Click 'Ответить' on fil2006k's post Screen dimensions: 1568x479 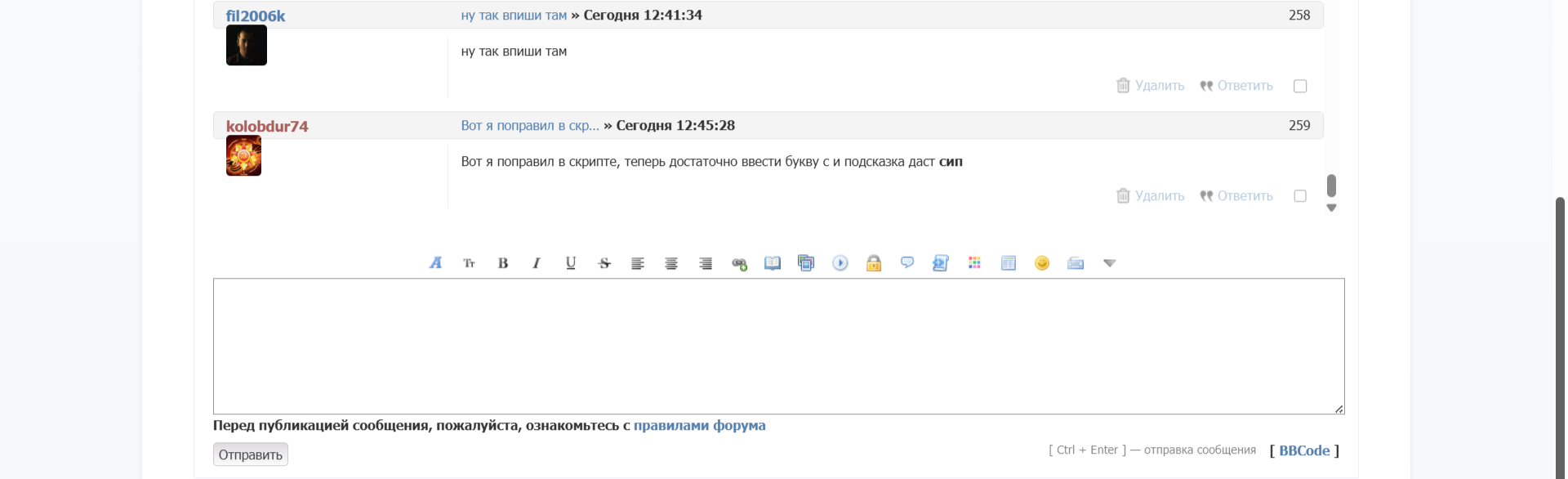click(x=1245, y=86)
